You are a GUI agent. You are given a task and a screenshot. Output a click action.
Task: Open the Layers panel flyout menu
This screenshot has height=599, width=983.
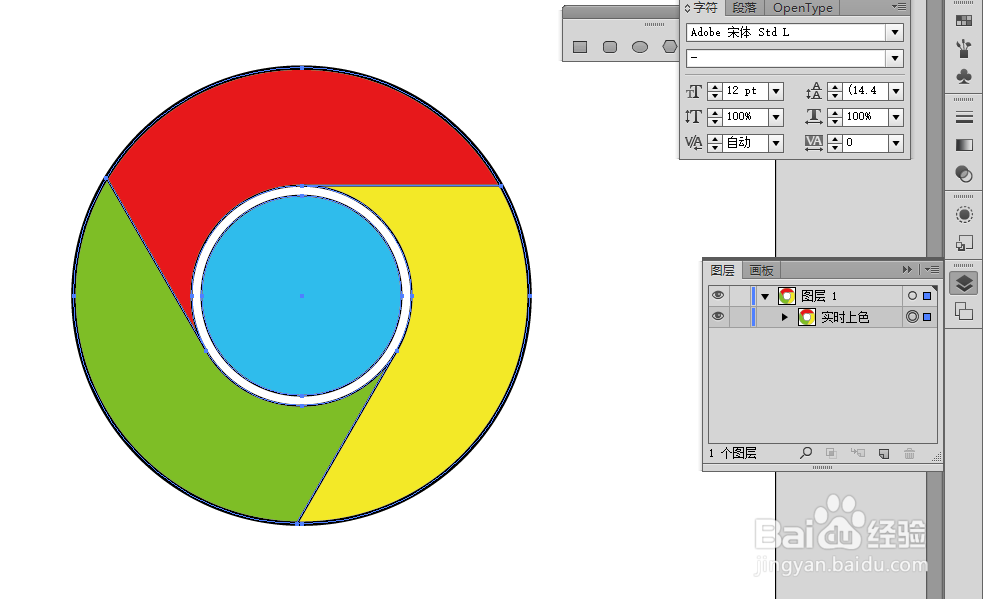[x=932, y=269]
